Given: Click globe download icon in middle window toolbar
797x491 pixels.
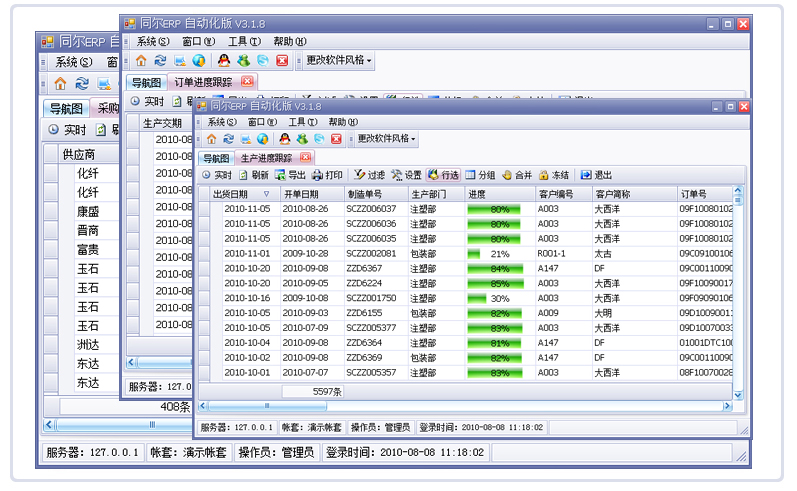Looking at the screenshot, I should tap(199, 61).
